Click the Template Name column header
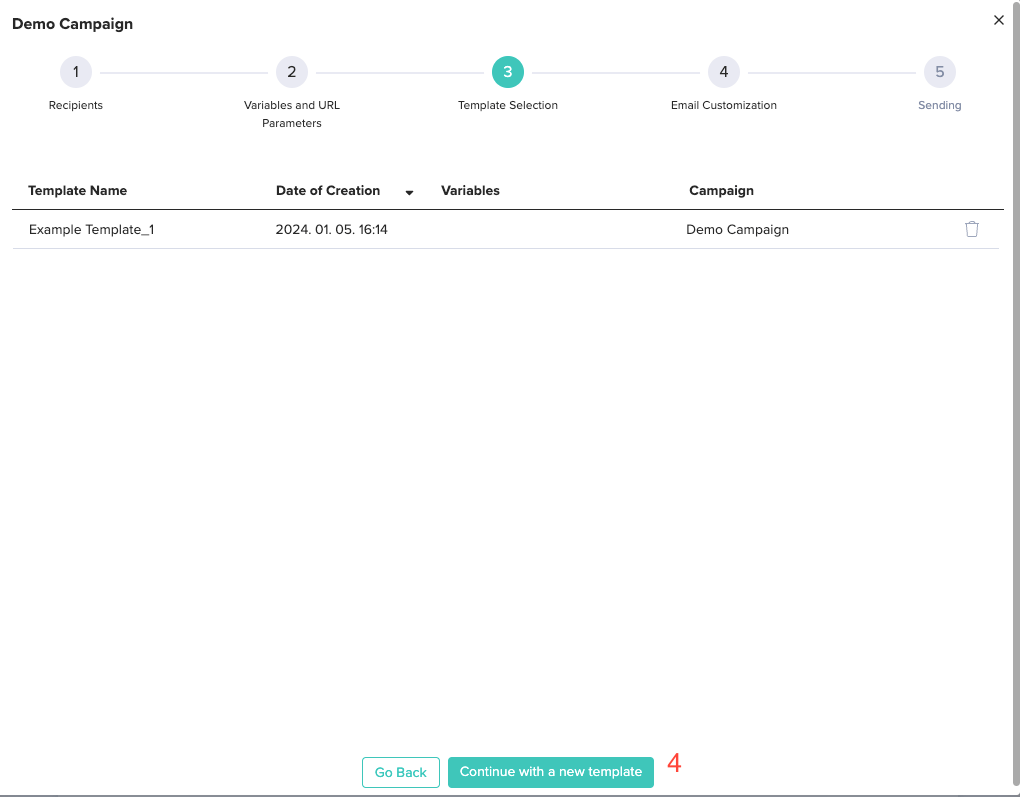Screen dimensions: 1020x797 click(77, 190)
